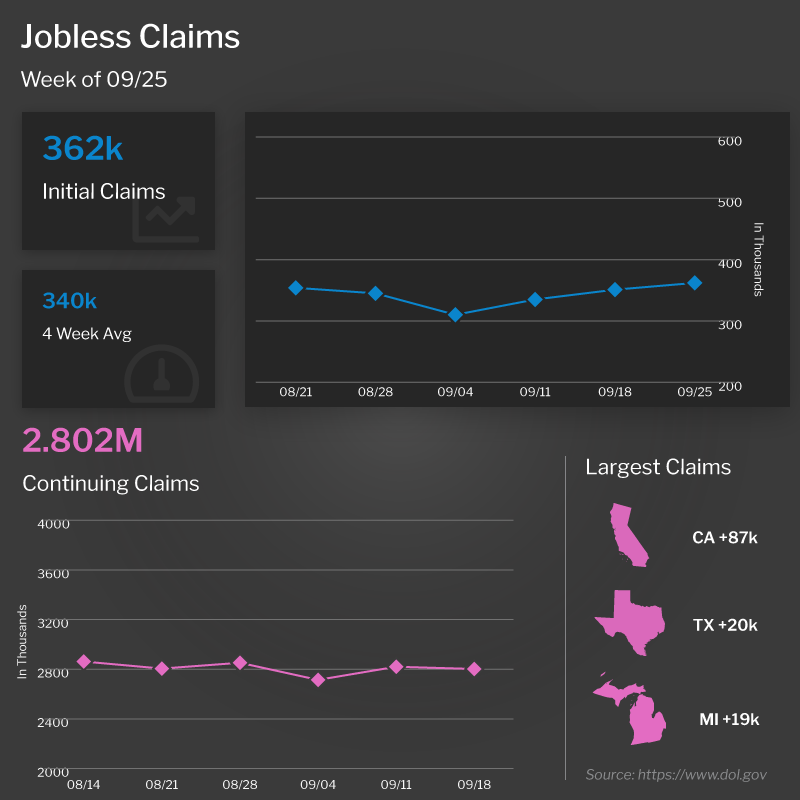Click the gauge icon in 4 Week Avg card
The width and height of the screenshot is (800, 800).
click(x=162, y=374)
